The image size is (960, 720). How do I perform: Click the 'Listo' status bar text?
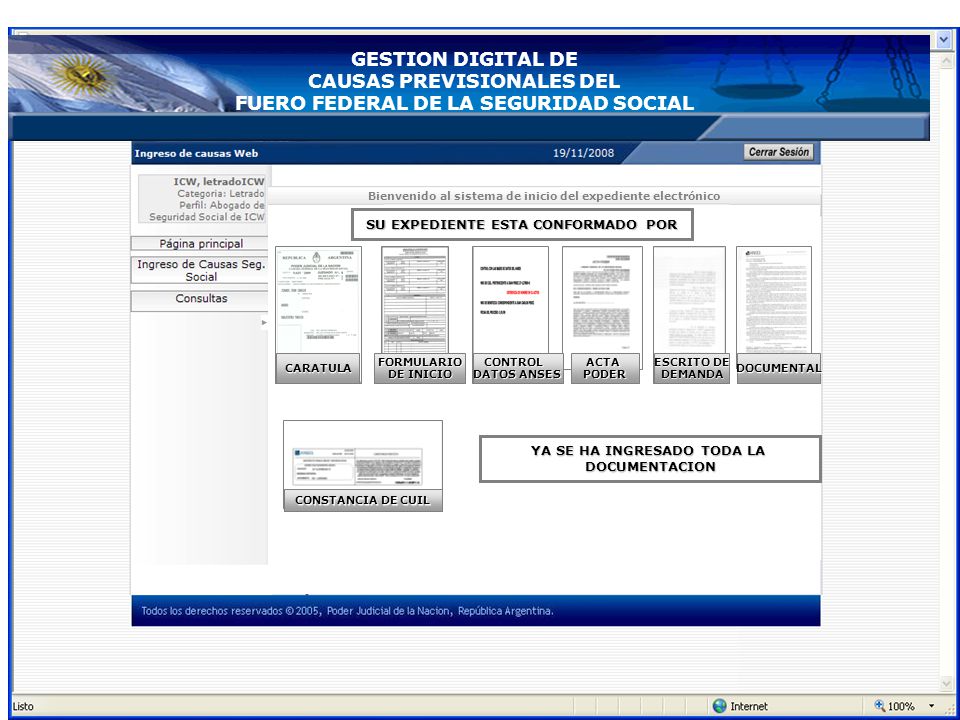[23, 707]
